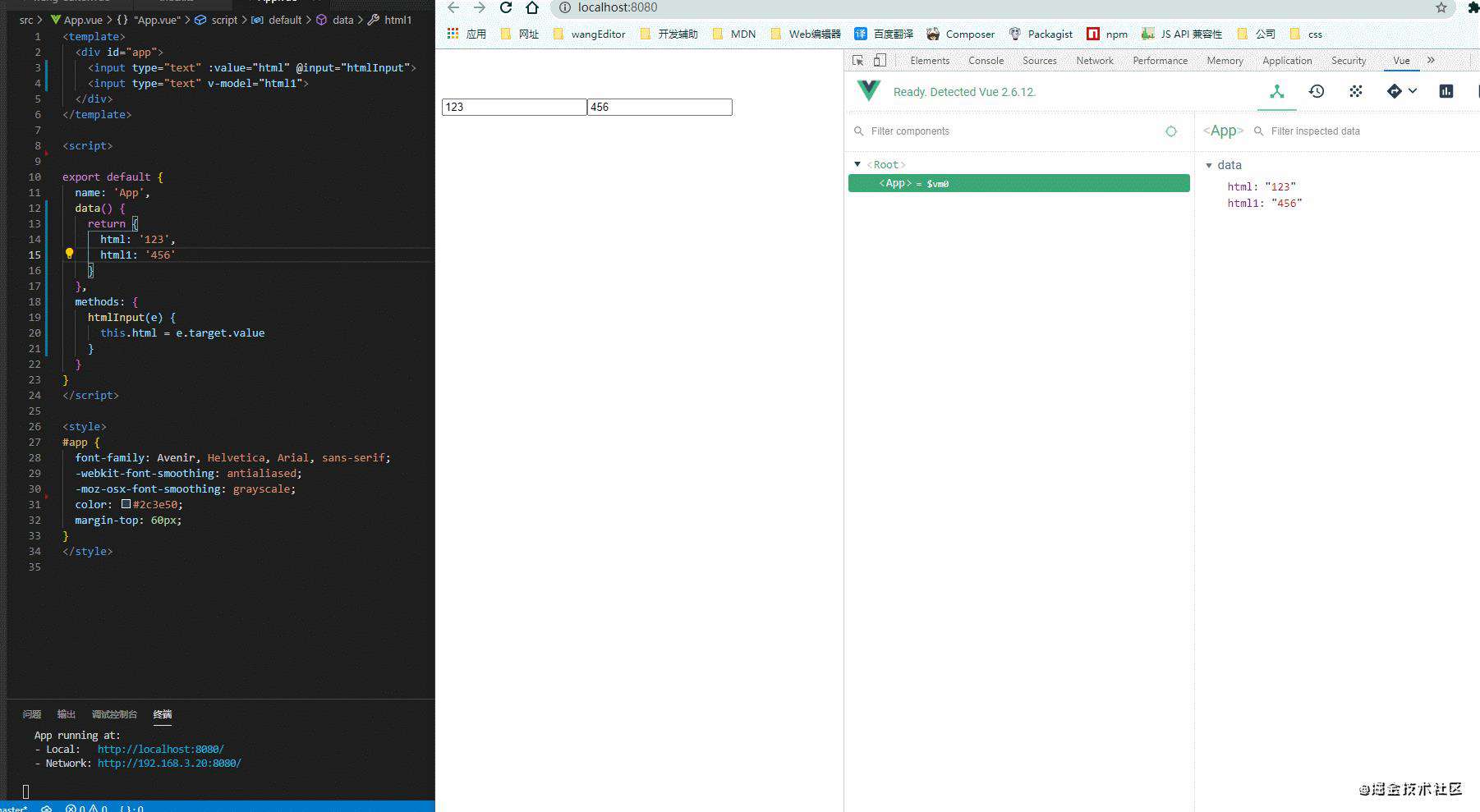This screenshot has width=1480, height=812.
Task: Bookmark this page with star icon
Action: click(1441, 7)
